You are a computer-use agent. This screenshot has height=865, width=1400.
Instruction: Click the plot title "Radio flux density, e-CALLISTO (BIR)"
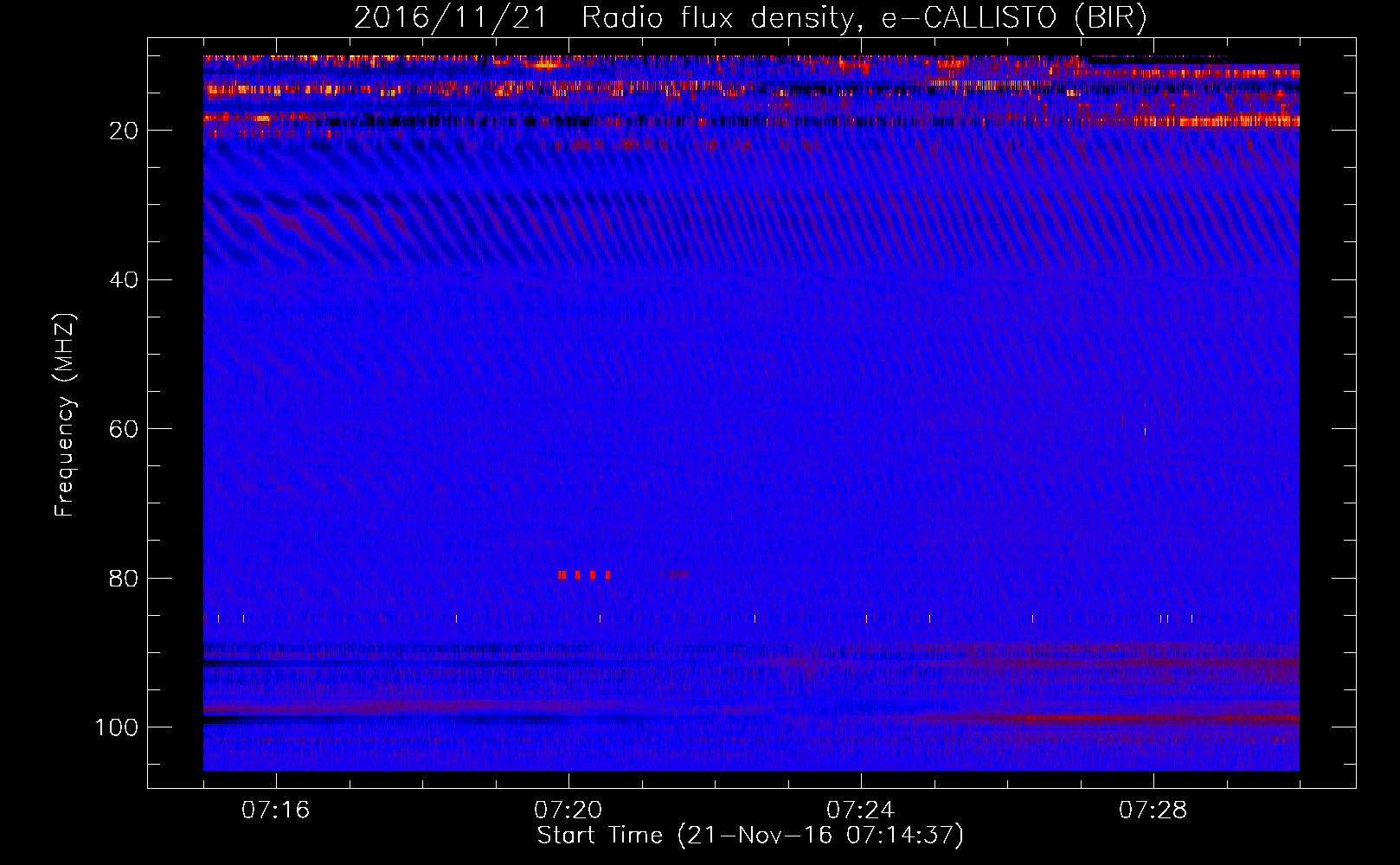tap(864, 19)
